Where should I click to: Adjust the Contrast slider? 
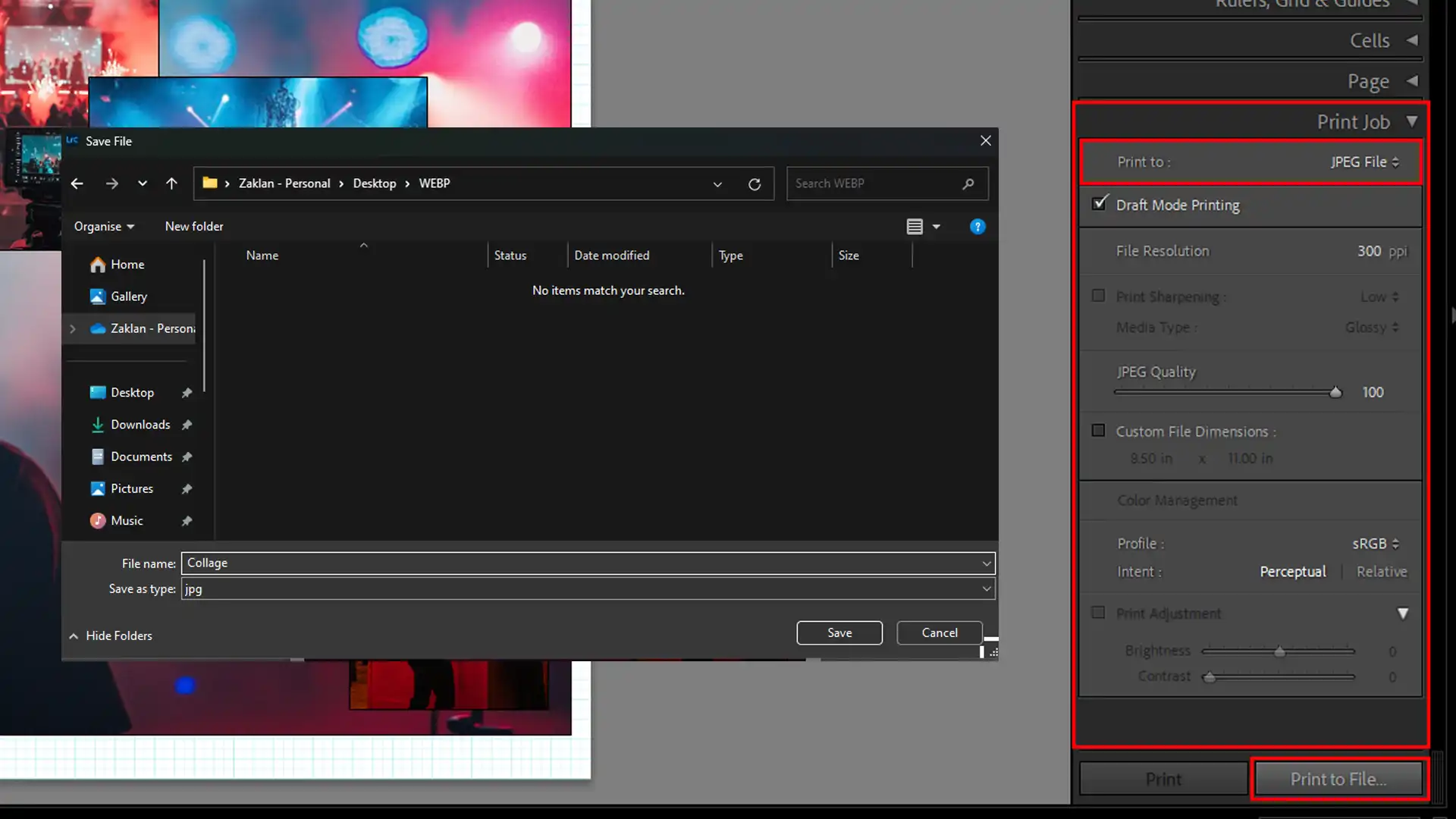[1210, 677]
